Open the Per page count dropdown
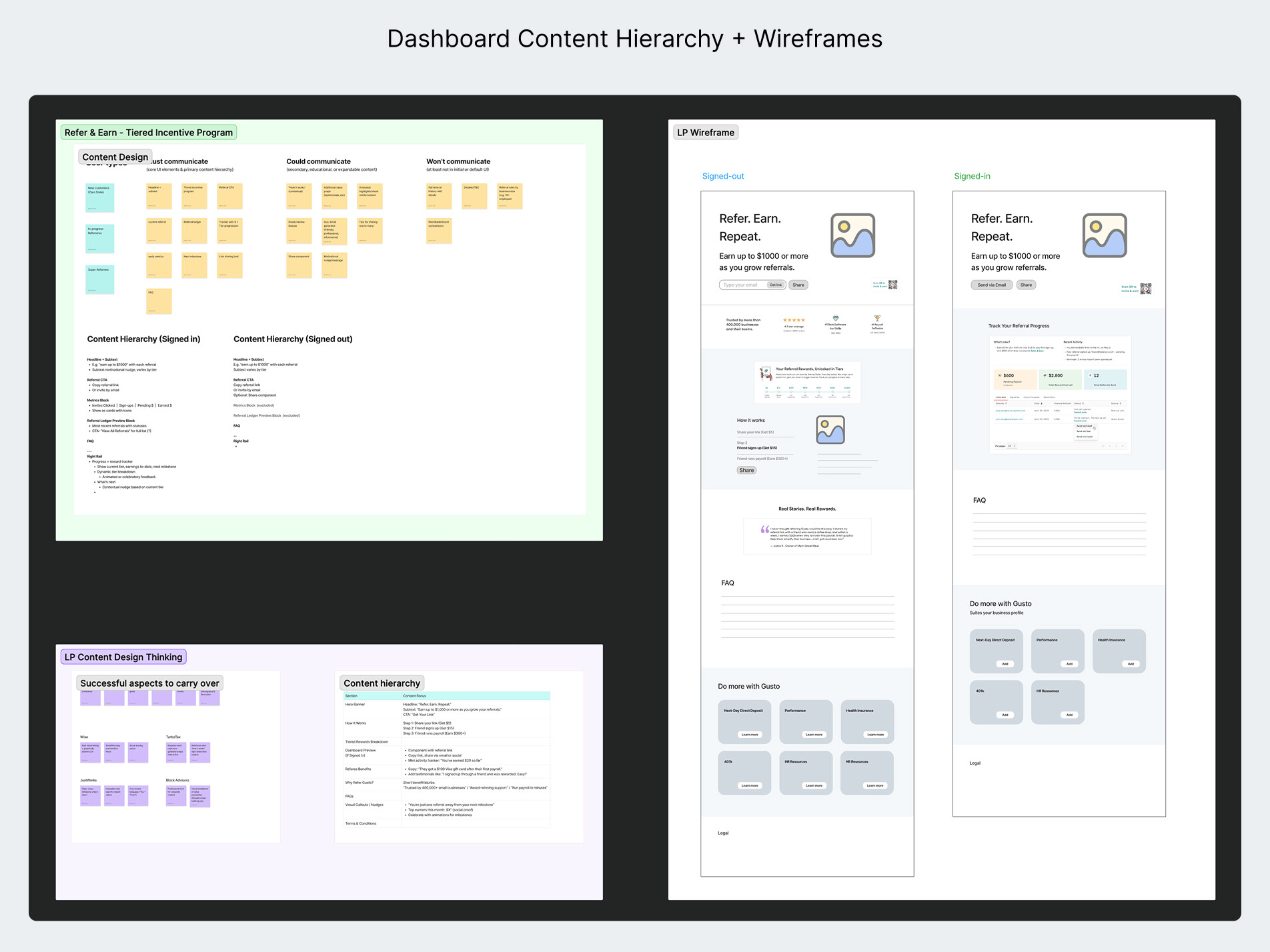The height and width of the screenshot is (952, 1270). pyautogui.click(x=1011, y=446)
